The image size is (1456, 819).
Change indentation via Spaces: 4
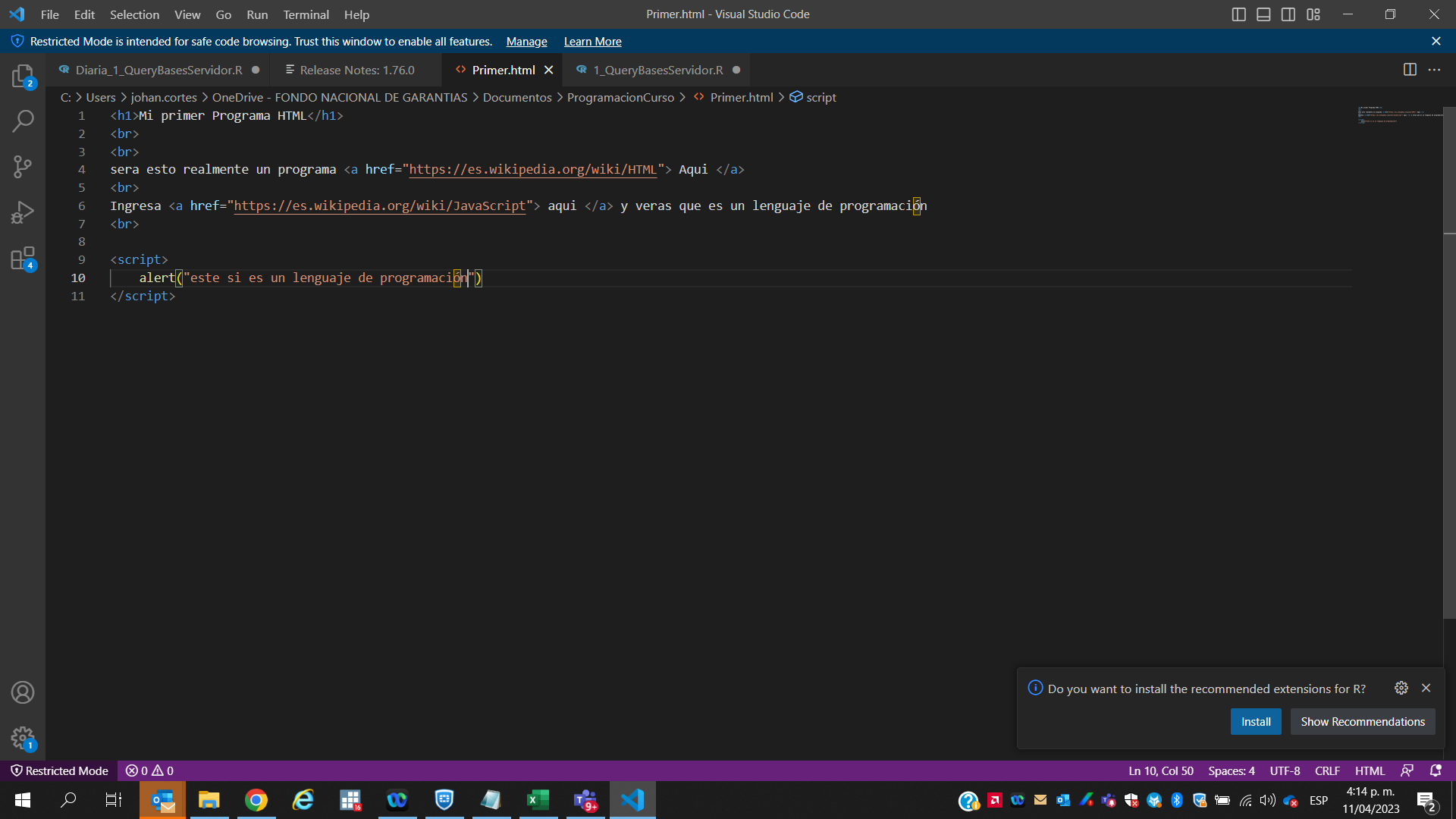point(1231,770)
